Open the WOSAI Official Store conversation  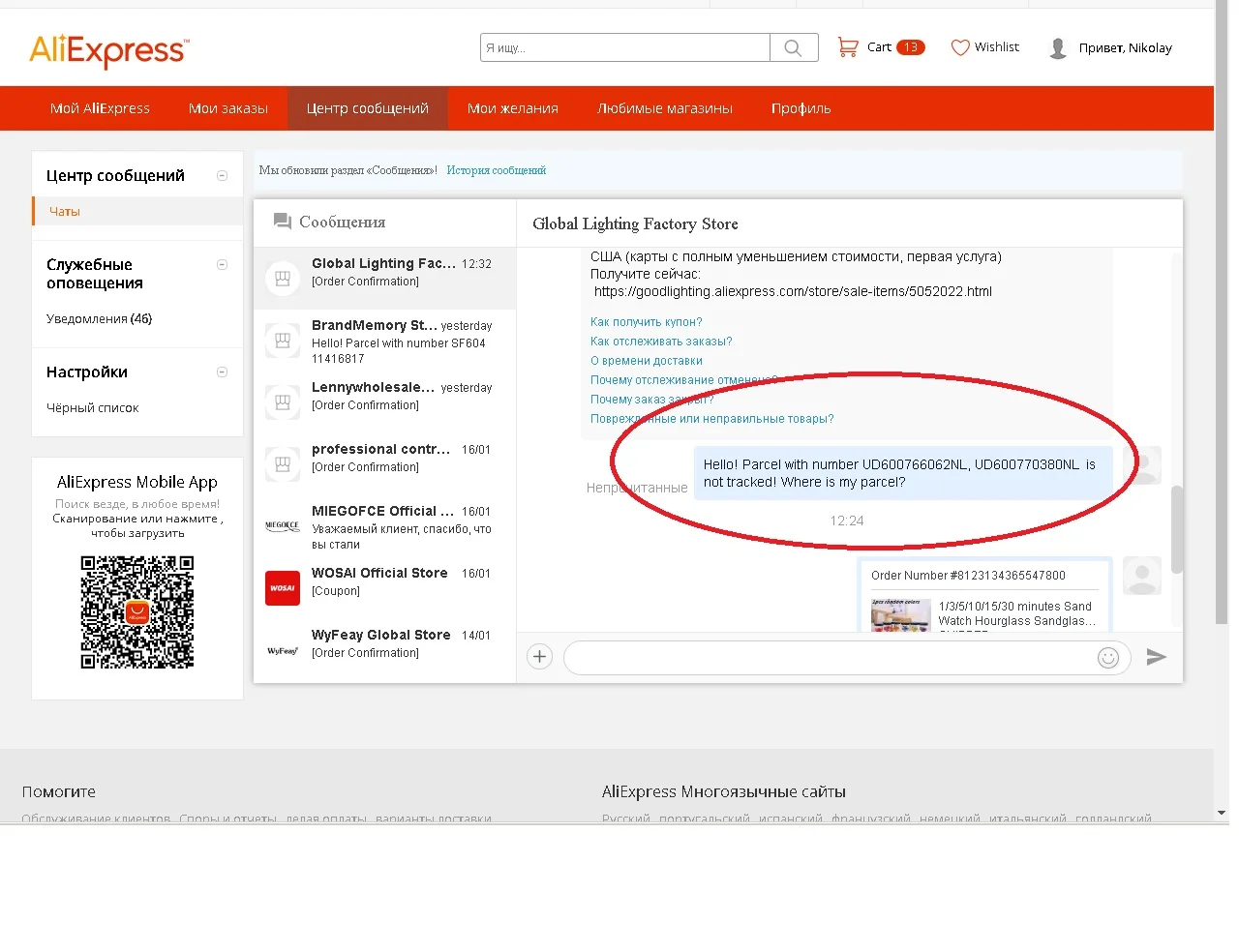pos(385,588)
